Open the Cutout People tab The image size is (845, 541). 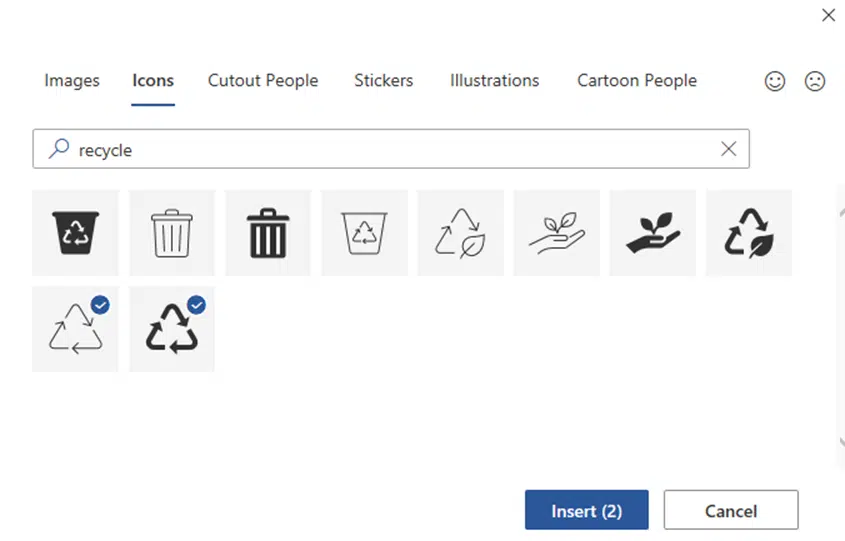tap(263, 80)
